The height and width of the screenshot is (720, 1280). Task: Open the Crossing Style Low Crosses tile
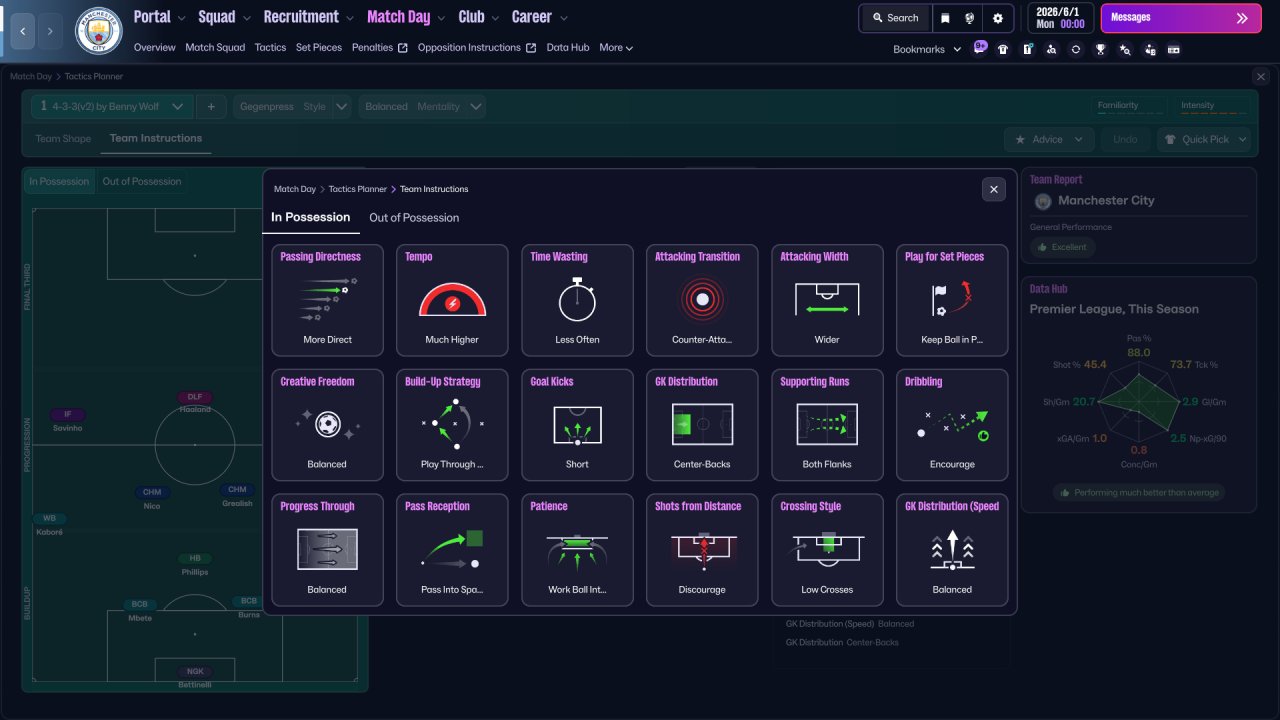(827, 550)
